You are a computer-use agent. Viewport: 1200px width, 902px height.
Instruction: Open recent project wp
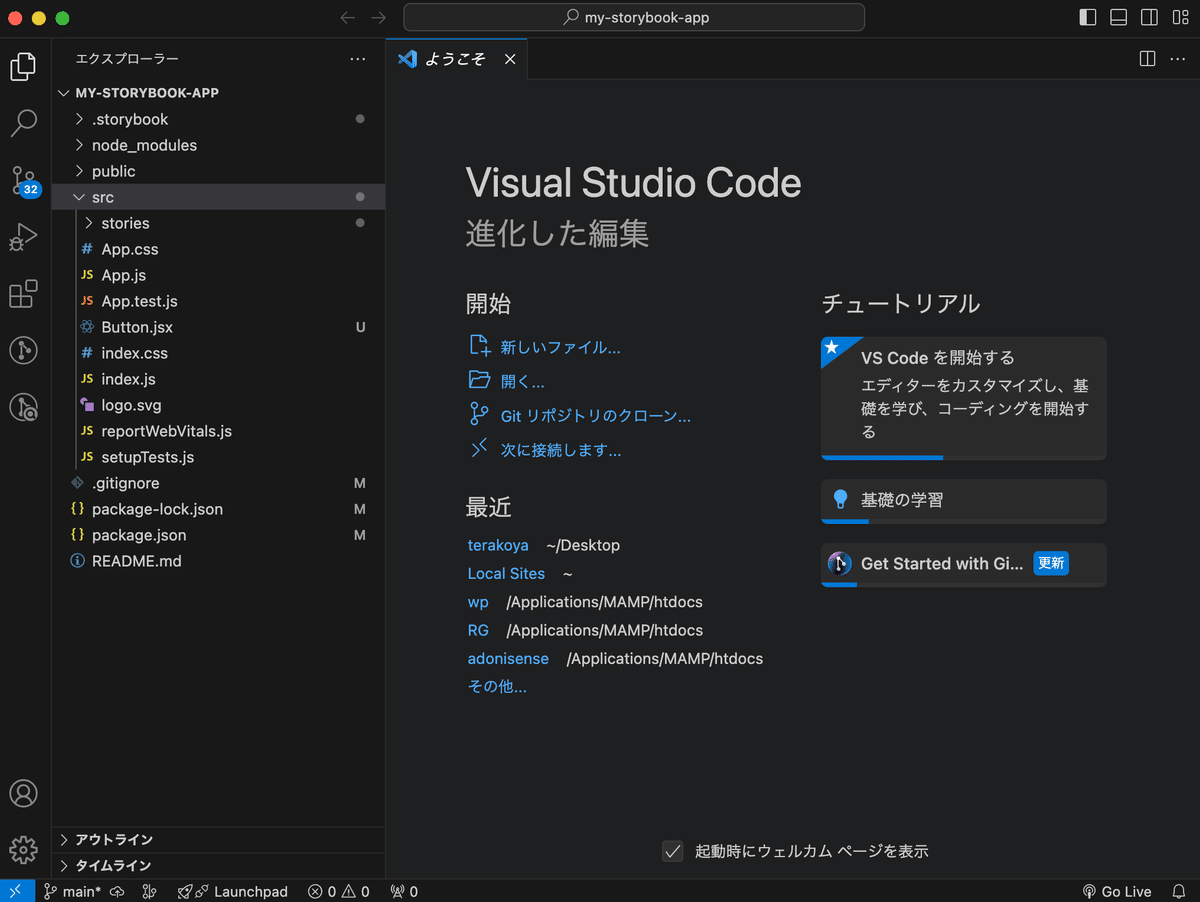478,602
